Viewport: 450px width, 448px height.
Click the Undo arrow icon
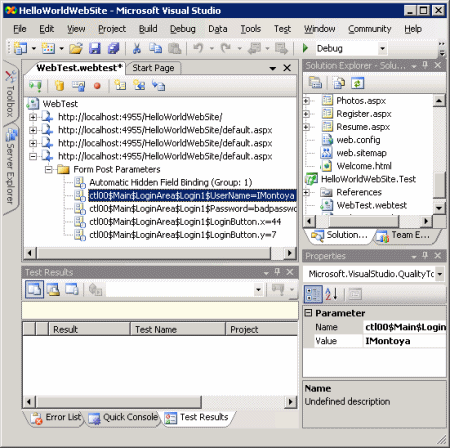pyautogui.click(x=198, y=49)
